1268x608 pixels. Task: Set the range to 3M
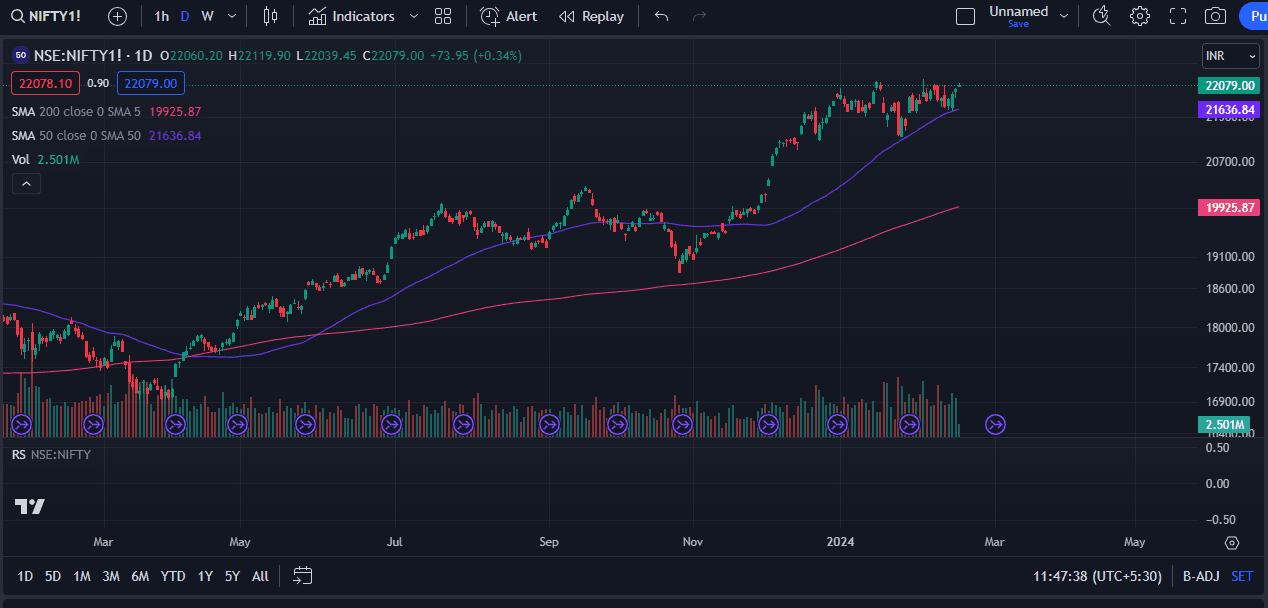pos(111,576)
